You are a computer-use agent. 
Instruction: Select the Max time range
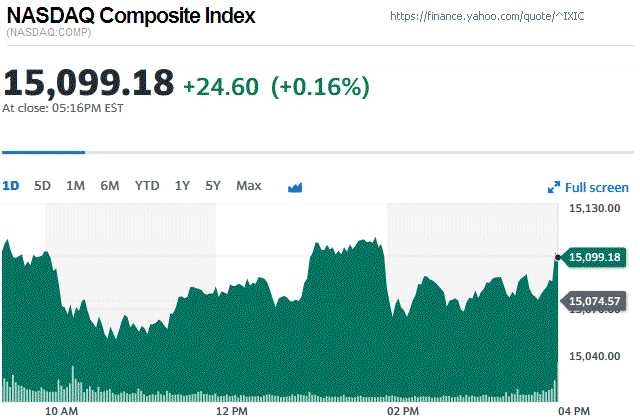(x=249, y=186)
